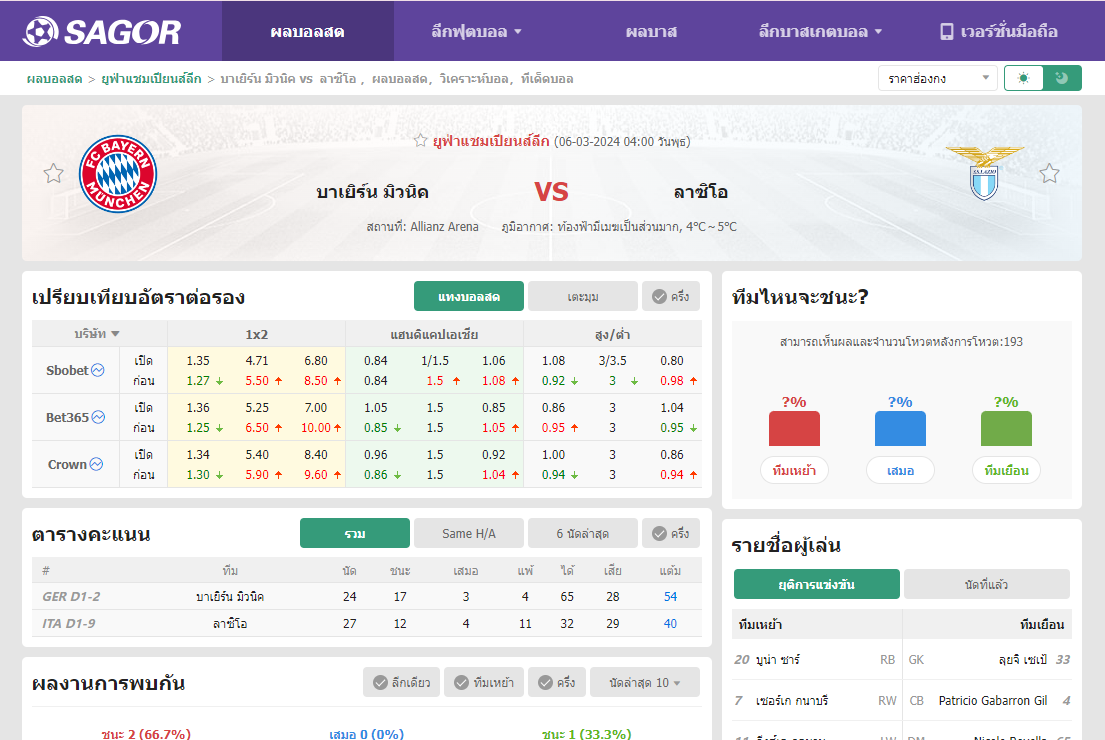Image resolution: width=1105 pixels, height=740 pixels.
Task: Go to the ผลบอลสด nav tab
Action: tap(308, 32)
